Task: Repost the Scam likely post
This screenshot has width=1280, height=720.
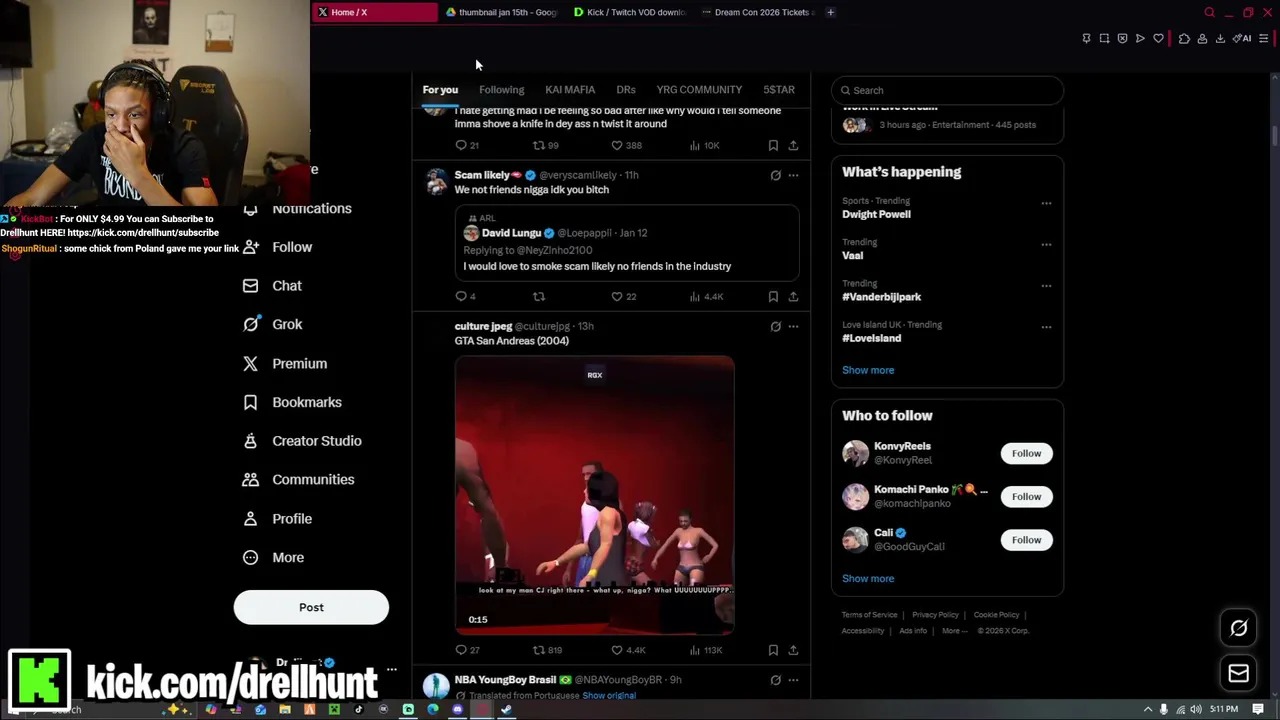Action: click(538, 296)
